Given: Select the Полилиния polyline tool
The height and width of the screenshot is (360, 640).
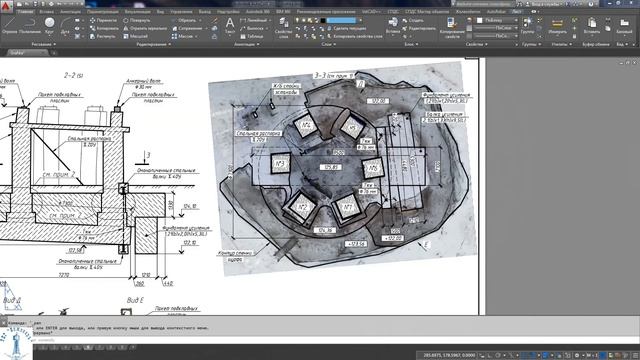Looking at the screenshot, I should pos(30,25).
